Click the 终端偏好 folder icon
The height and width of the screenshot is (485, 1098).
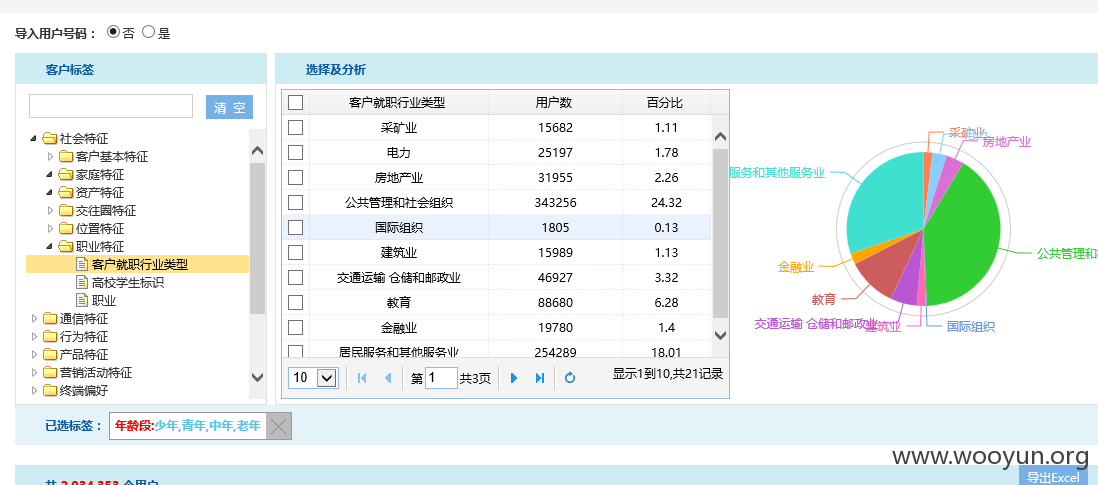50,391
